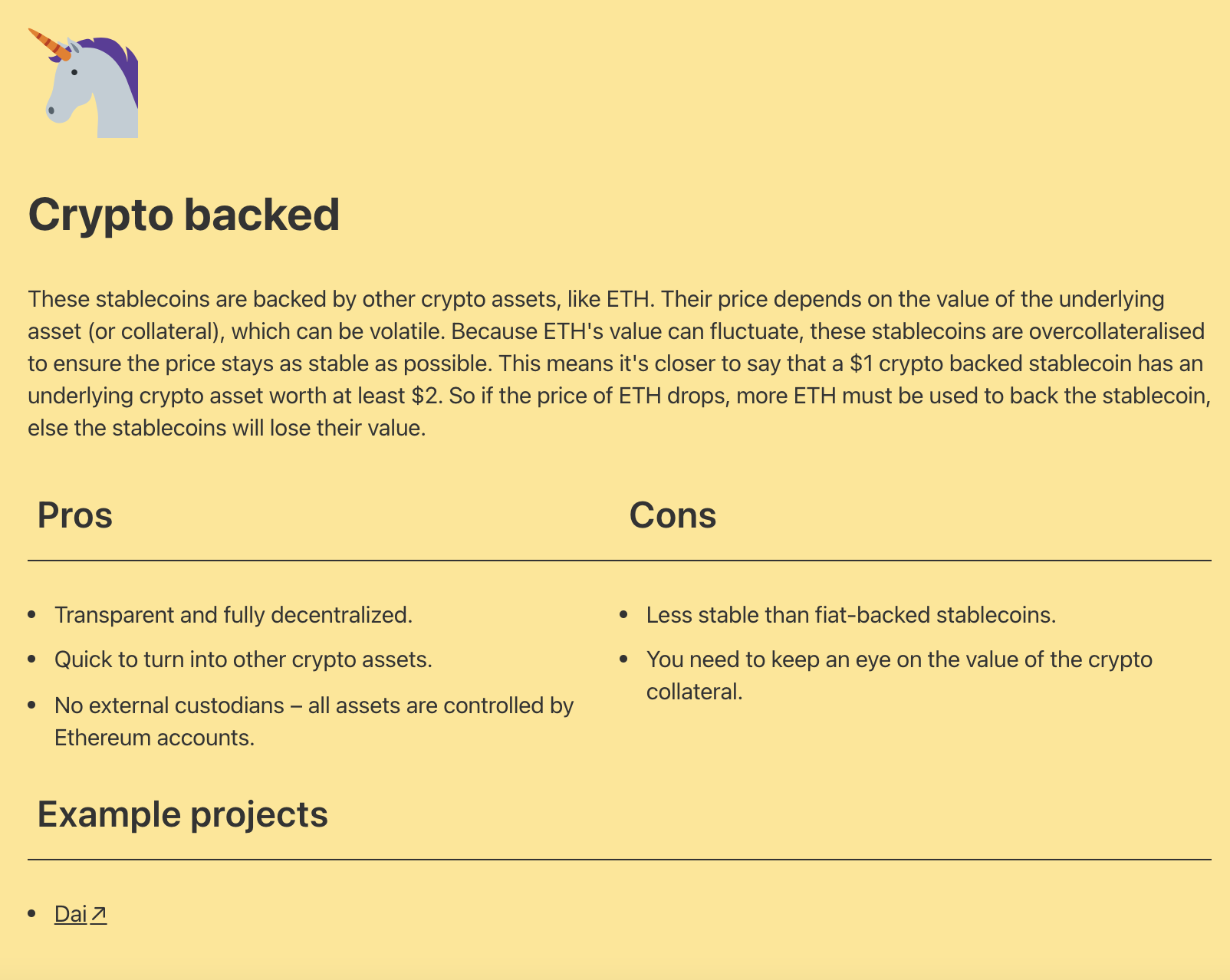Click the divider line under Example projects
1230x980 pixels.
(620, 860)
